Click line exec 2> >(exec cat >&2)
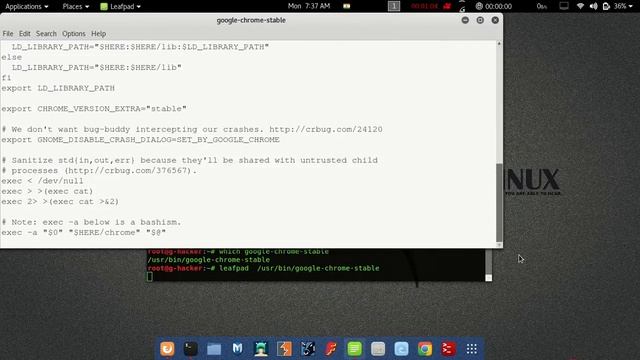 (60, 201)
